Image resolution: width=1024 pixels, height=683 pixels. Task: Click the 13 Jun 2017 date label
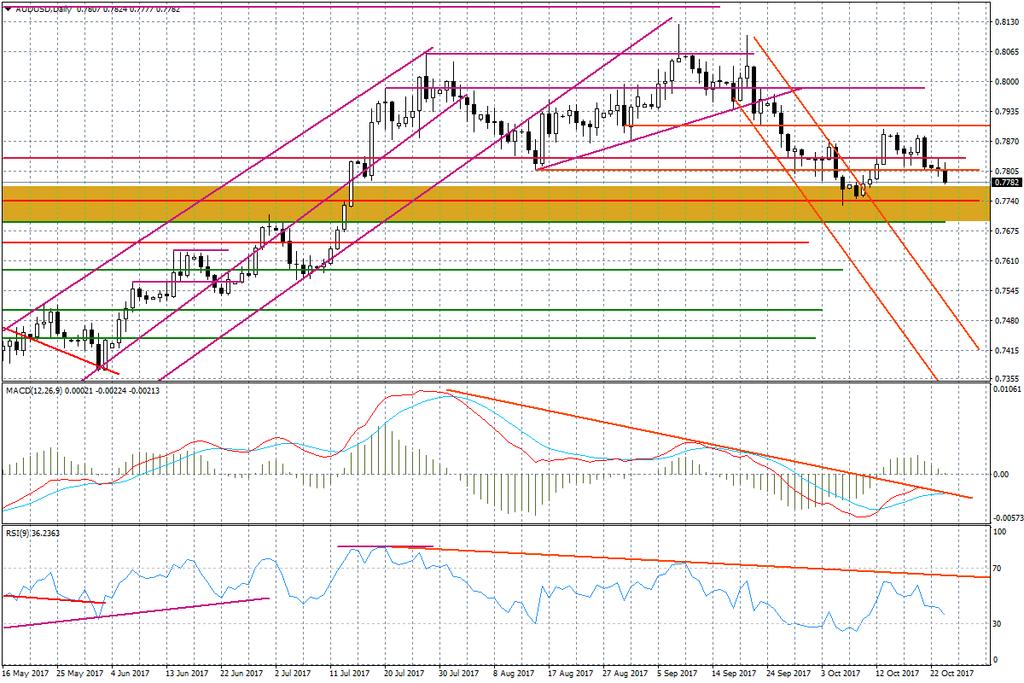tap(186, 673)
